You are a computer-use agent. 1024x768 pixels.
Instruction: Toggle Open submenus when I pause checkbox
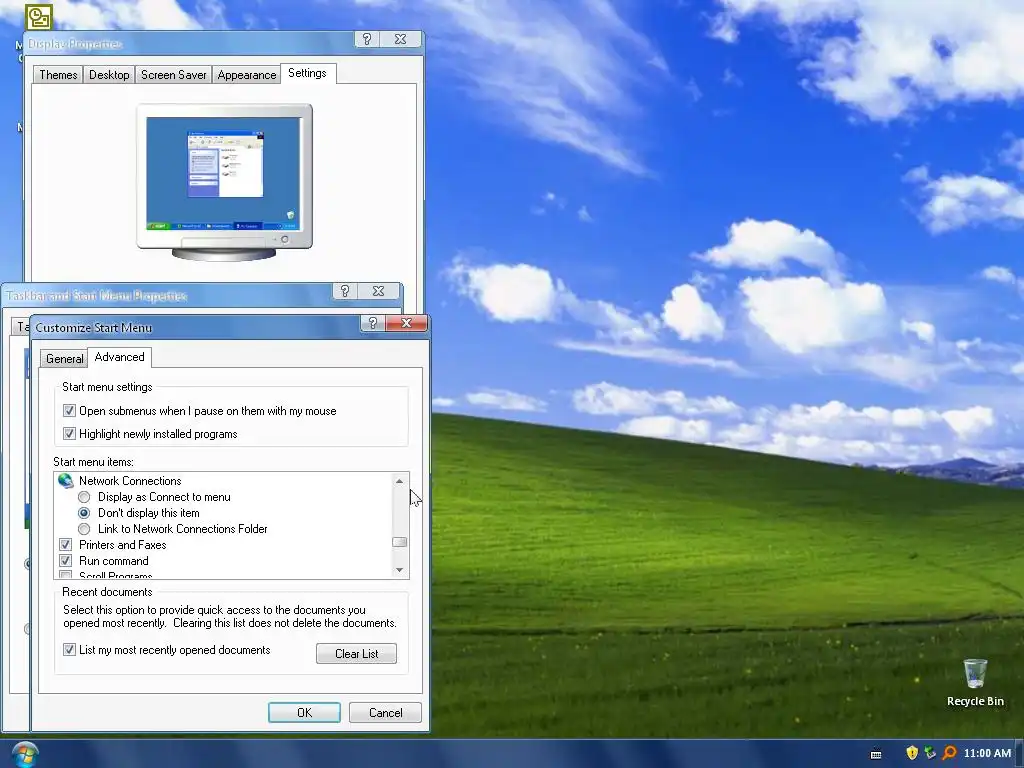pyautogui.click(x=69, y=411)
